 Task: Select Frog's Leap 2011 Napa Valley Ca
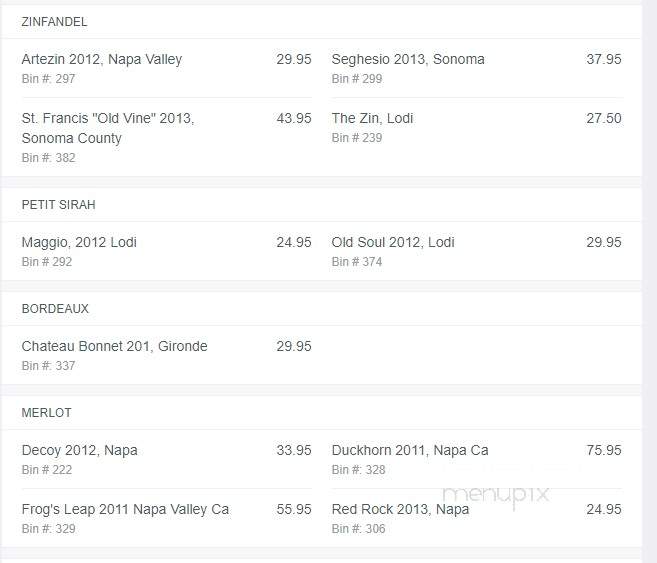[125, 509]
